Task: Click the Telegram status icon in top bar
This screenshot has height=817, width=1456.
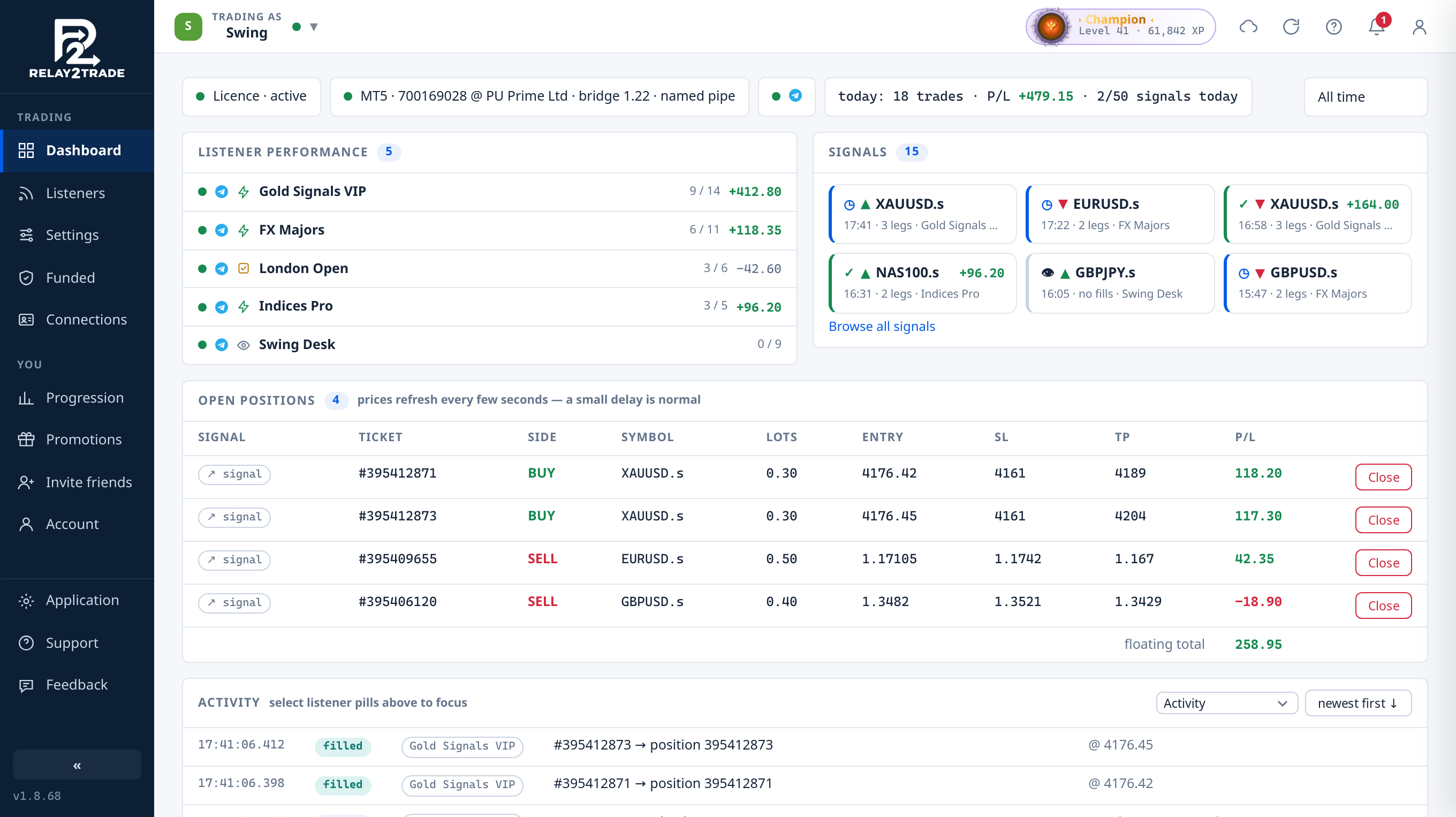Action: [795, 95]
